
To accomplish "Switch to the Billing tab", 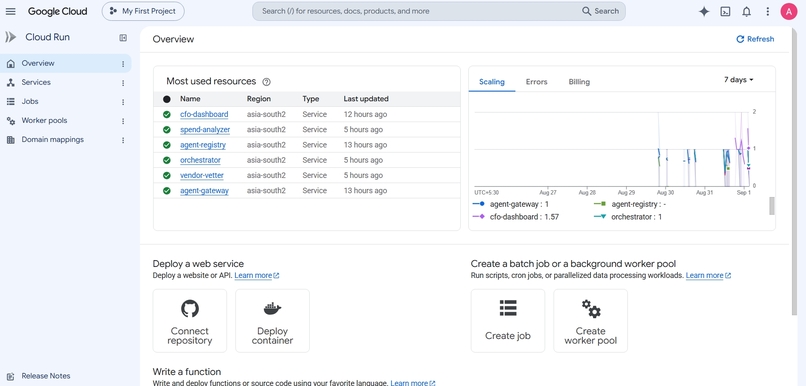I will point(579,82).
